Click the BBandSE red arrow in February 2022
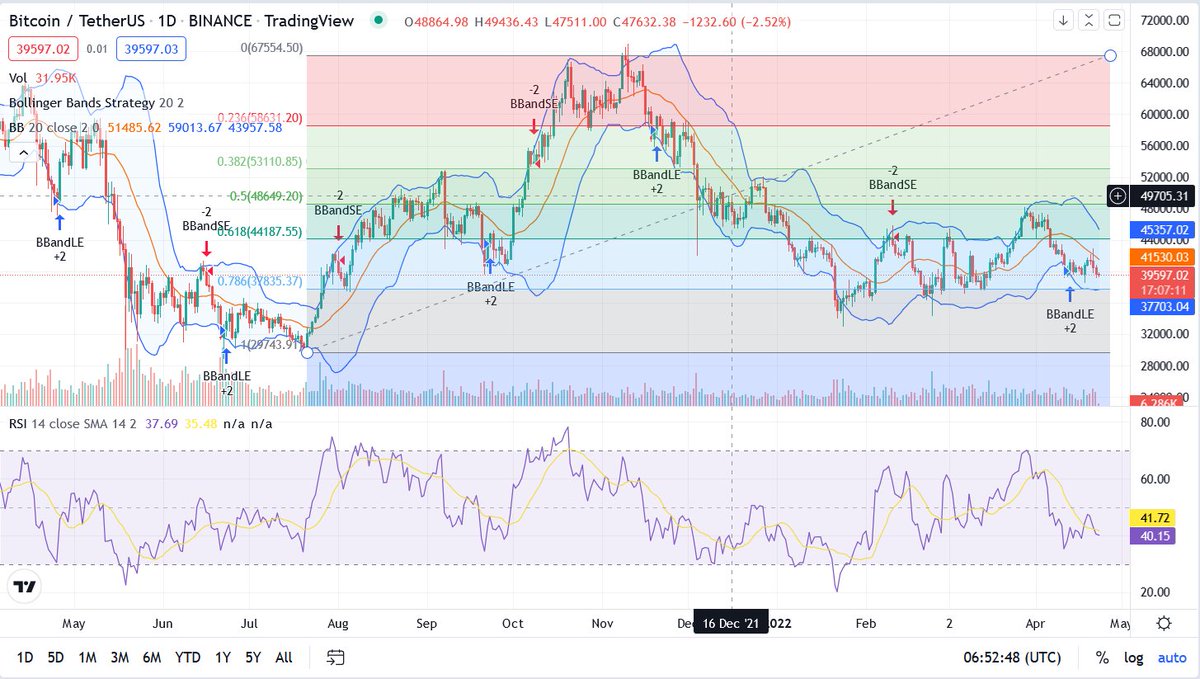The image size is (1200, 679). (892, 206)
